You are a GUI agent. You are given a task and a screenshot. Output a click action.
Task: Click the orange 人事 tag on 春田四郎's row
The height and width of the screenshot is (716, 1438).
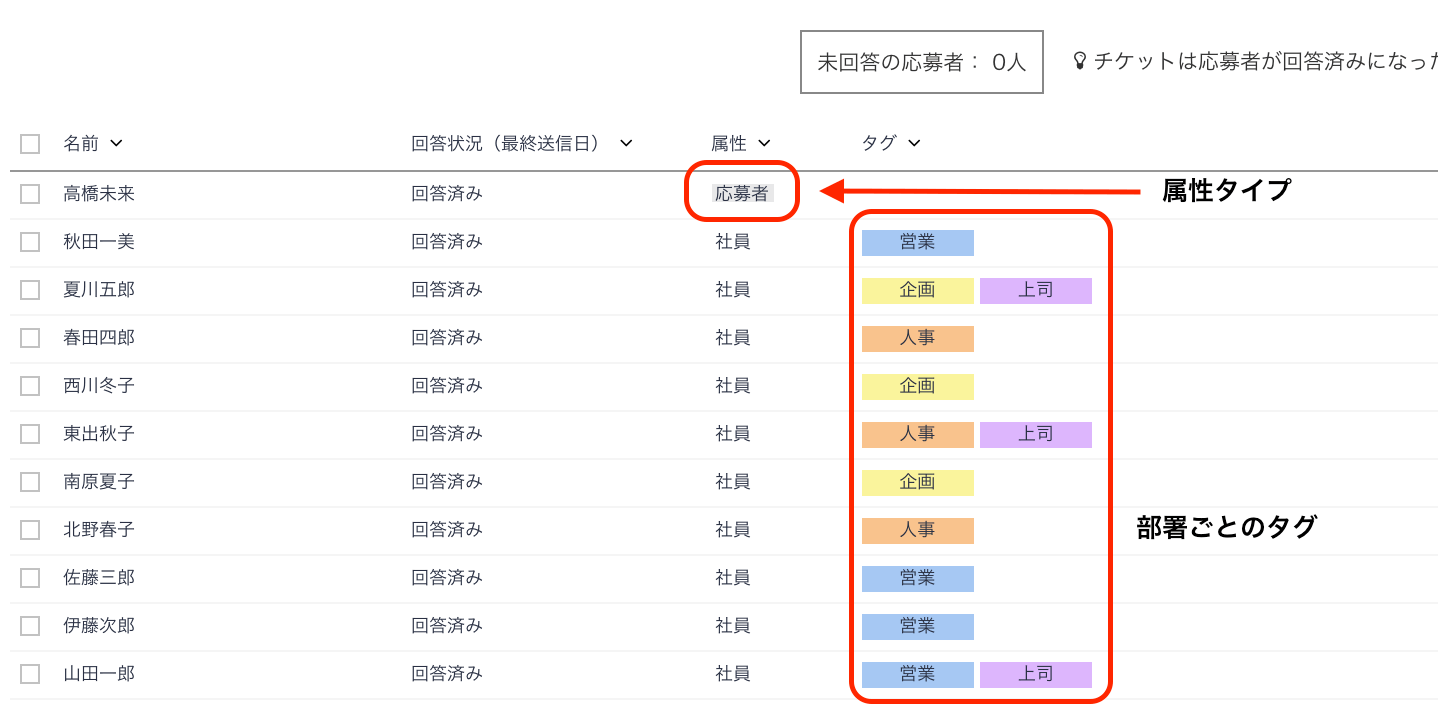917,338
